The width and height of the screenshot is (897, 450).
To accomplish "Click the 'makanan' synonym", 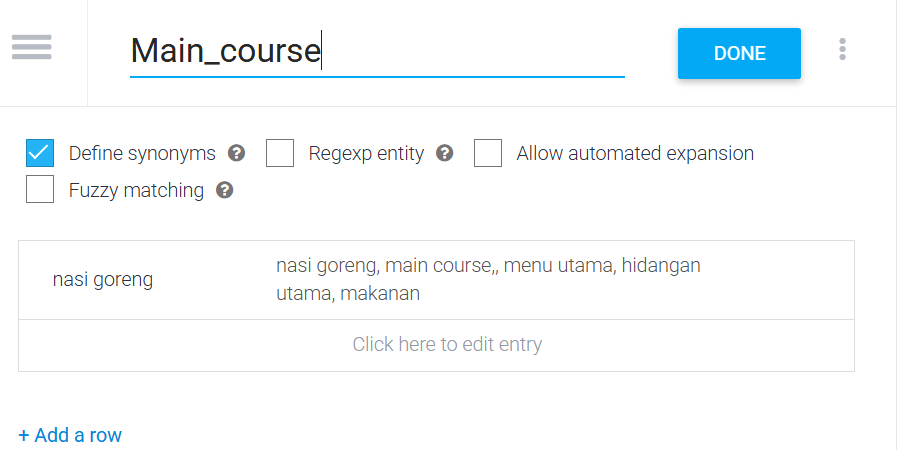I will pyautogui.click(x=379, y=294).
